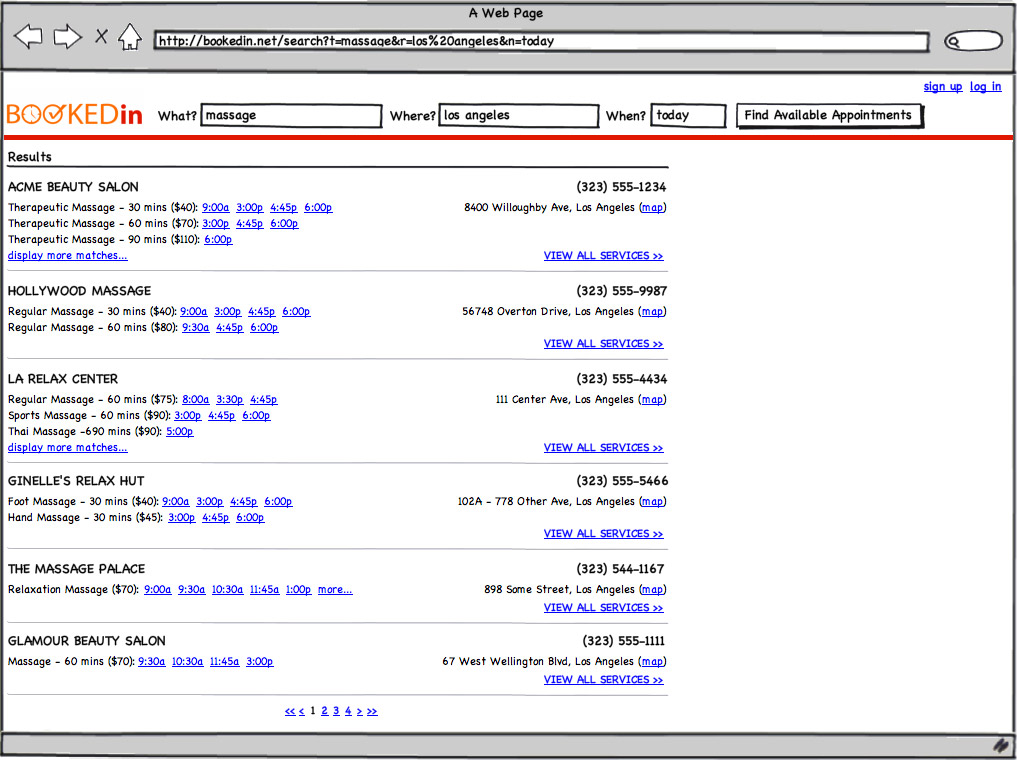The width and height of the screenshot is (1017, 760).
Task: Select 6:00p for Therapeutic Massage 90 mins
Action: (218, 239)
